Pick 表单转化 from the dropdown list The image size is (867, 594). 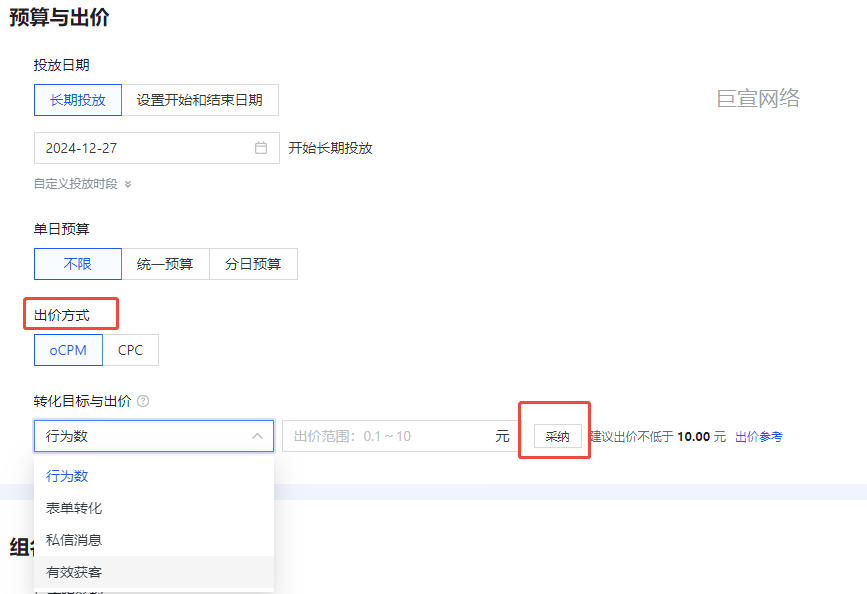[154, 508]
